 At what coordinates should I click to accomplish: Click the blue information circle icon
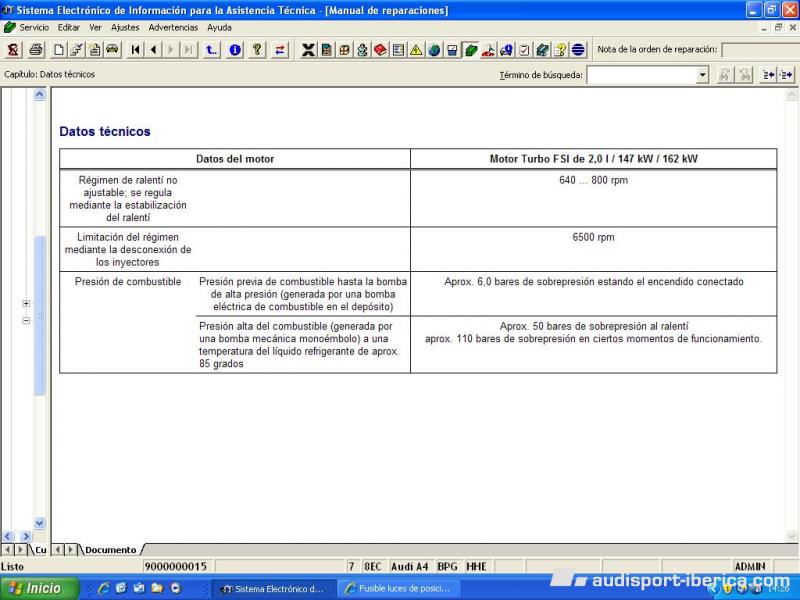pos(235,50)
